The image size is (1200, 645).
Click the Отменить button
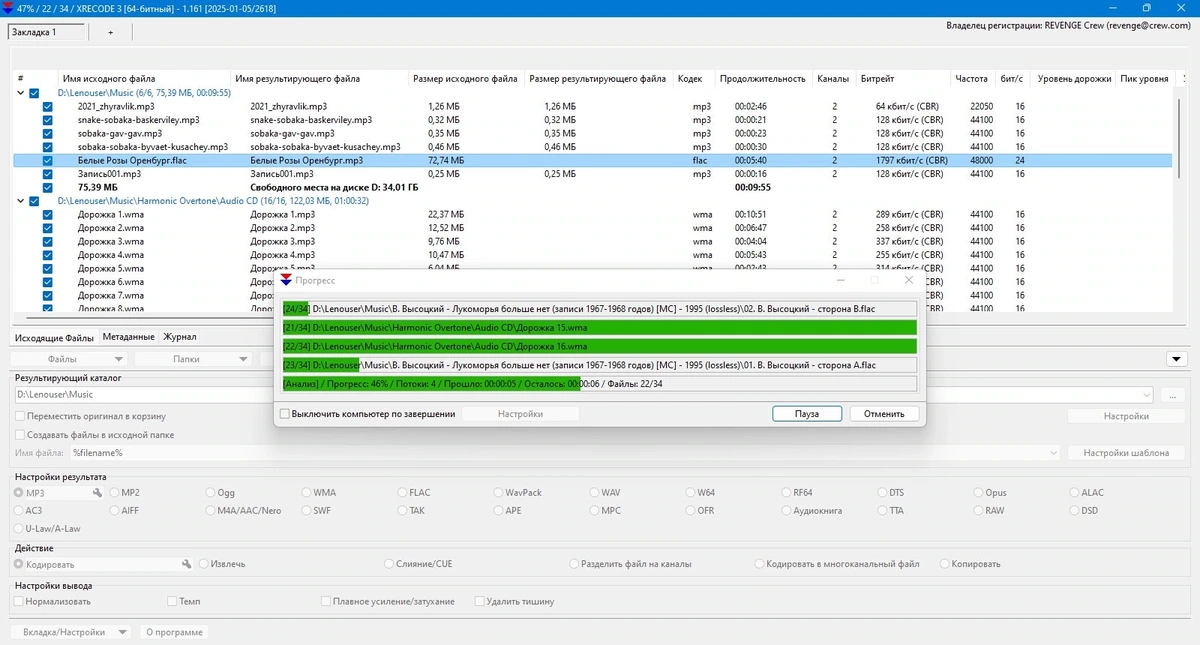coord(884,414)
